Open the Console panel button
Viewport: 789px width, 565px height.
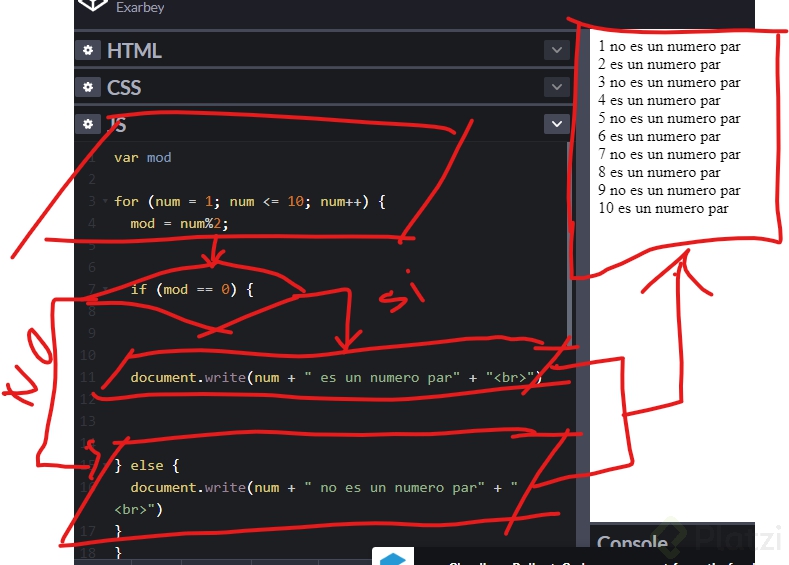coord(632,543)
